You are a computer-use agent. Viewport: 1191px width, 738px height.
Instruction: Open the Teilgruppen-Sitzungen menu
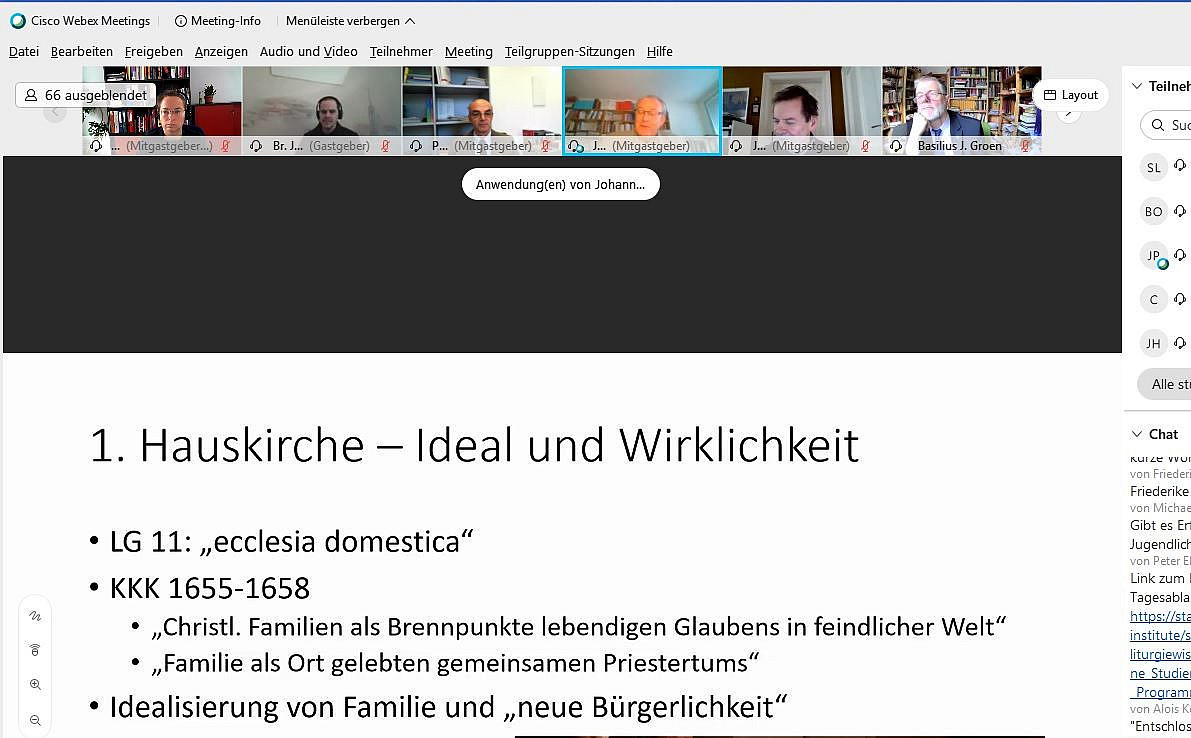(x=569, y=52)
